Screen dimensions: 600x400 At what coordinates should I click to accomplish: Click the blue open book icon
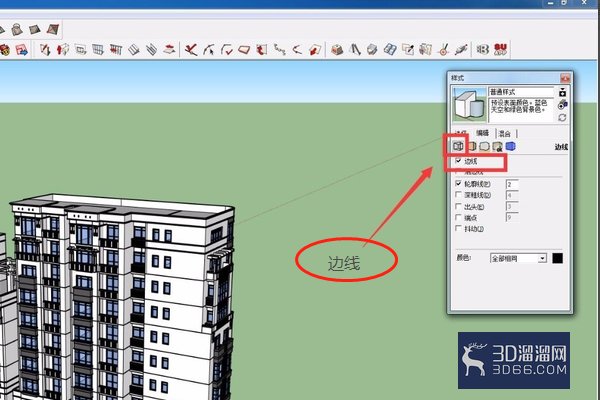tap(390, 50)
